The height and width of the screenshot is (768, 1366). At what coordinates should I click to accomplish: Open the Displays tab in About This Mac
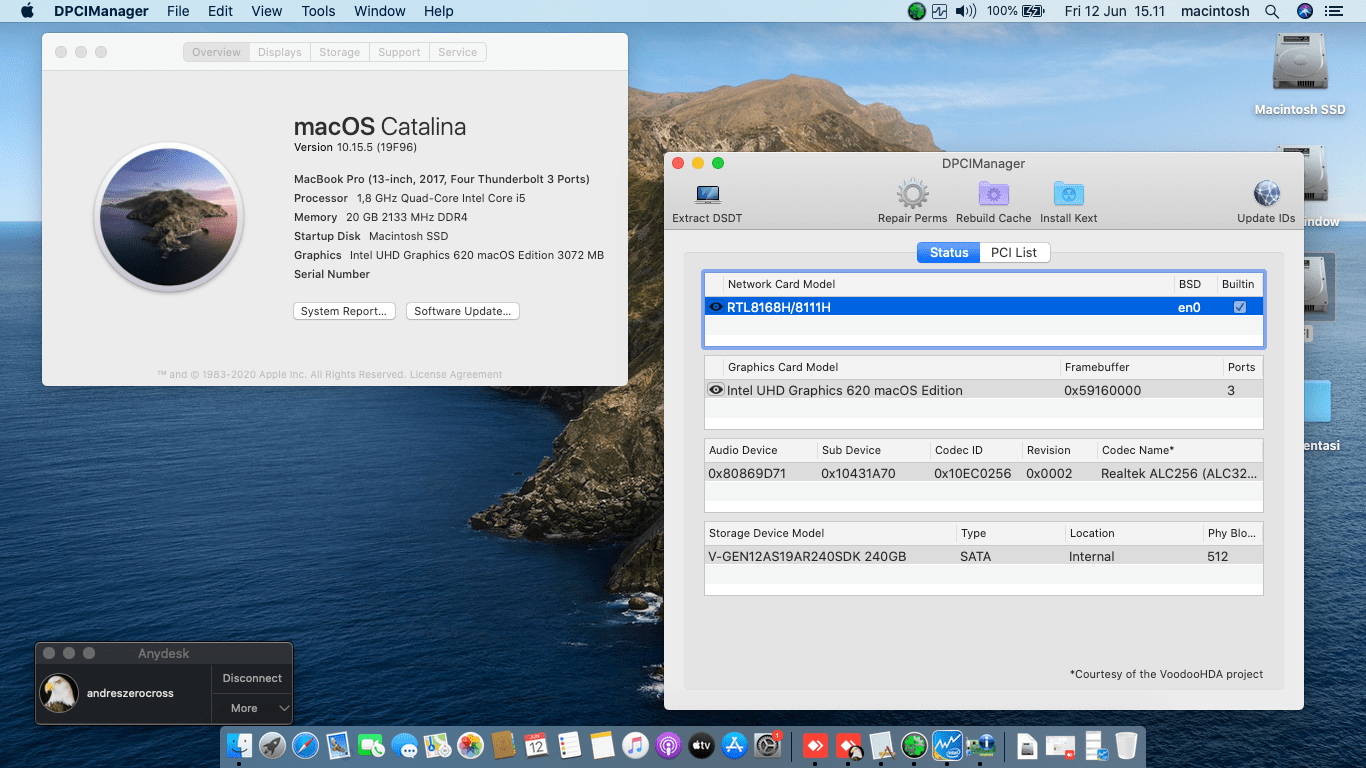point(279,51)
